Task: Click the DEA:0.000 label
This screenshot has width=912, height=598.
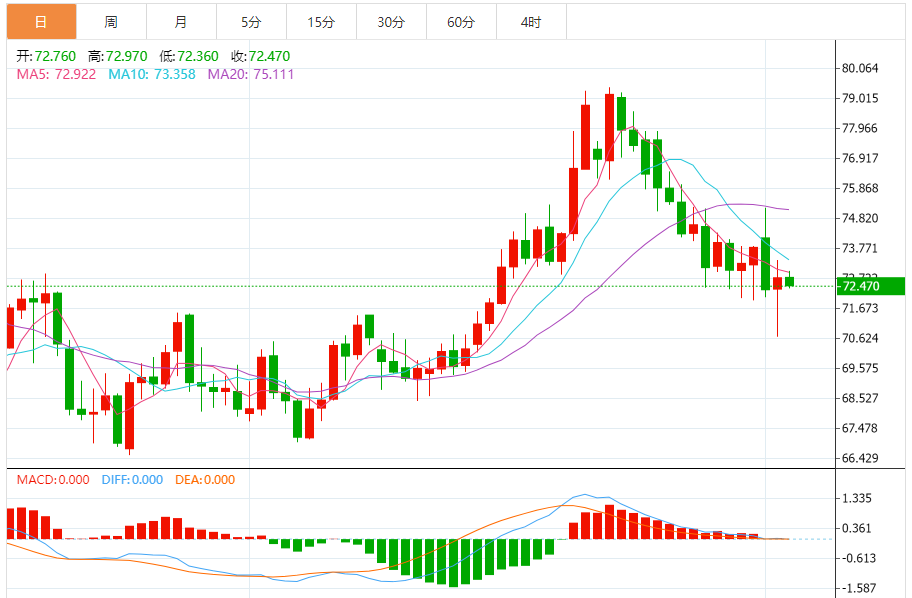Action: tap(205, 480)
